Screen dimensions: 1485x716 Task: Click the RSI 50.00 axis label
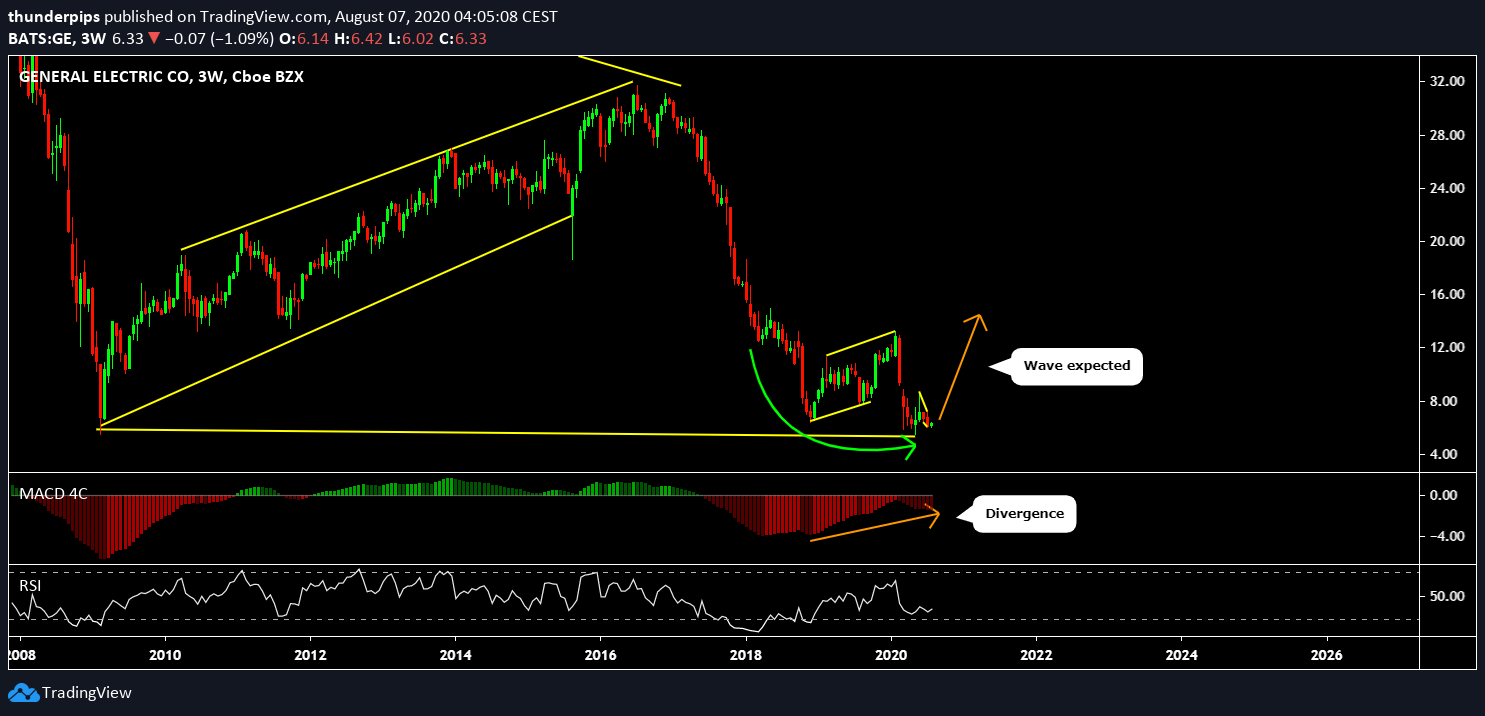1448,596
